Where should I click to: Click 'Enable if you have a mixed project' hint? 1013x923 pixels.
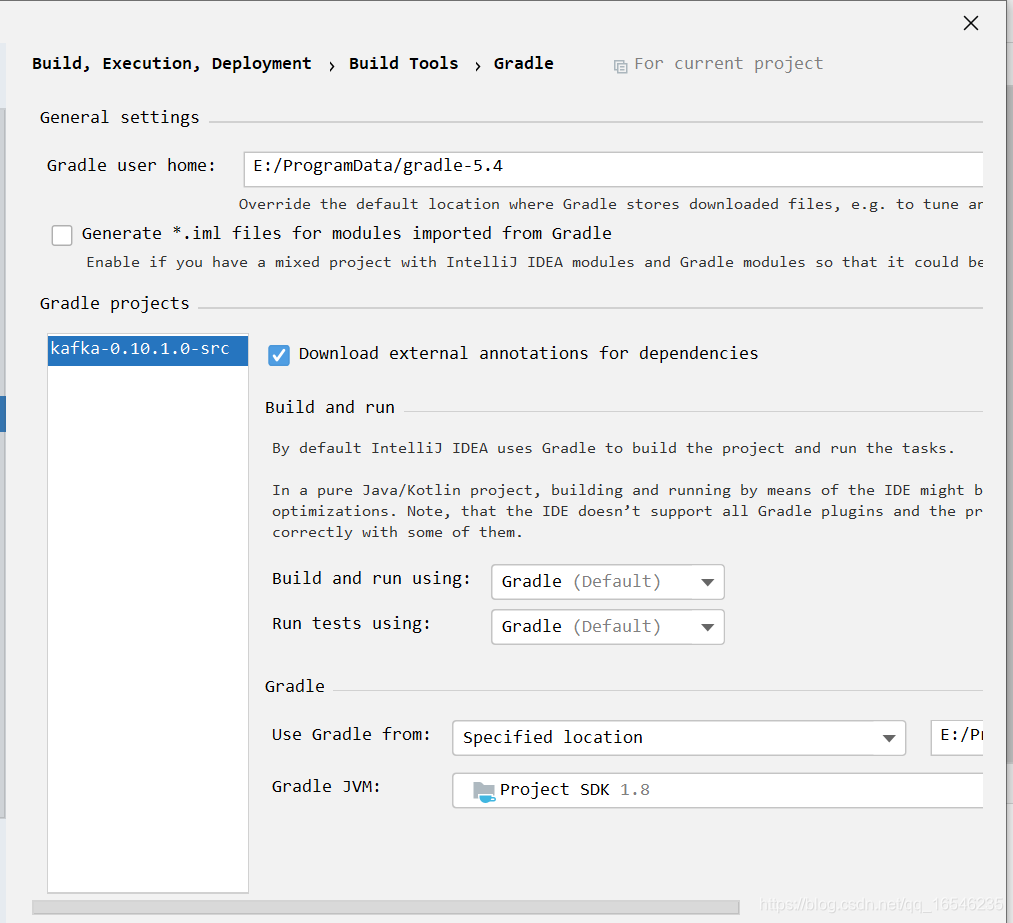pos(535,263)
